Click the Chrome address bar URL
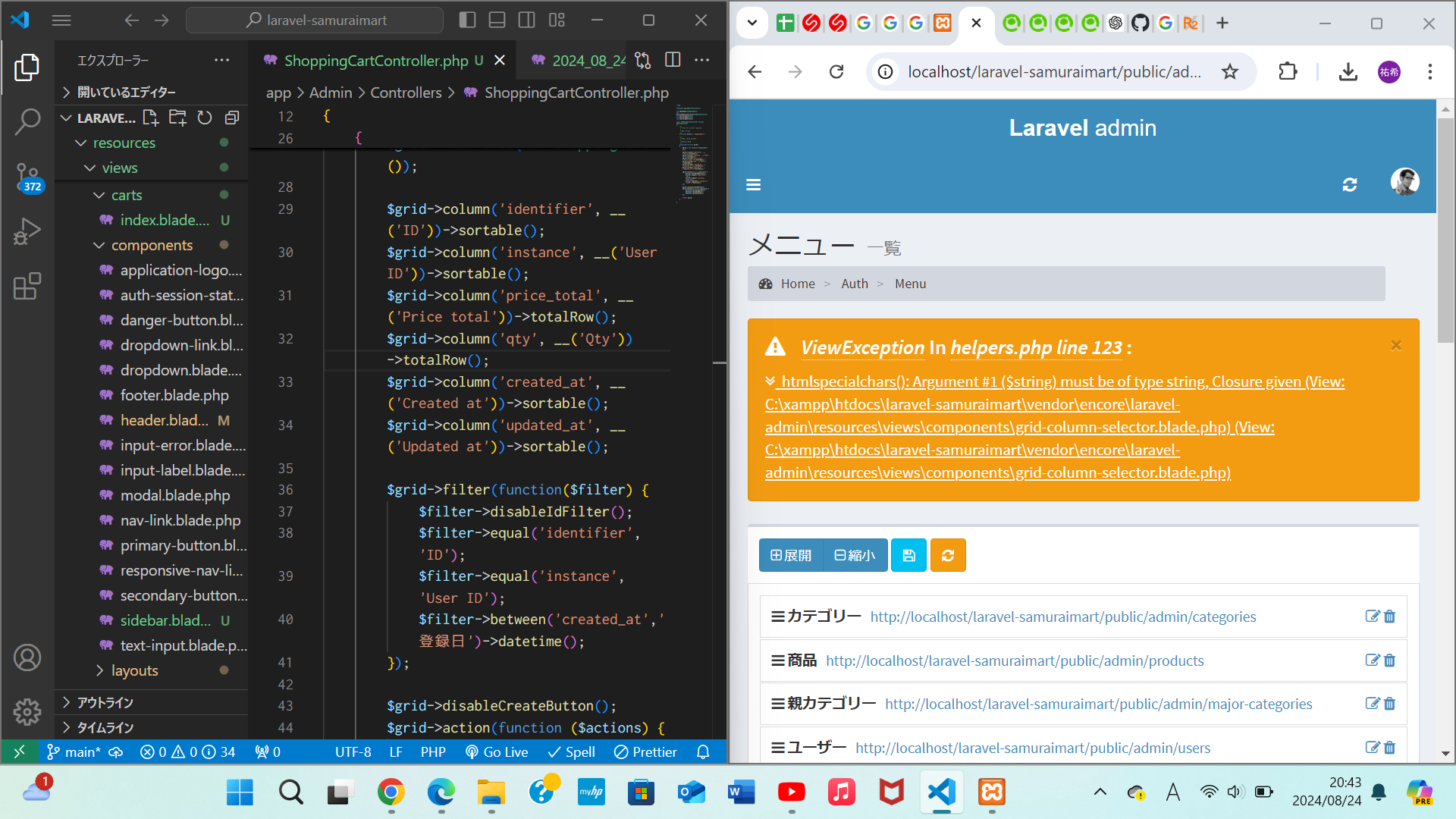 point(1054,72)
